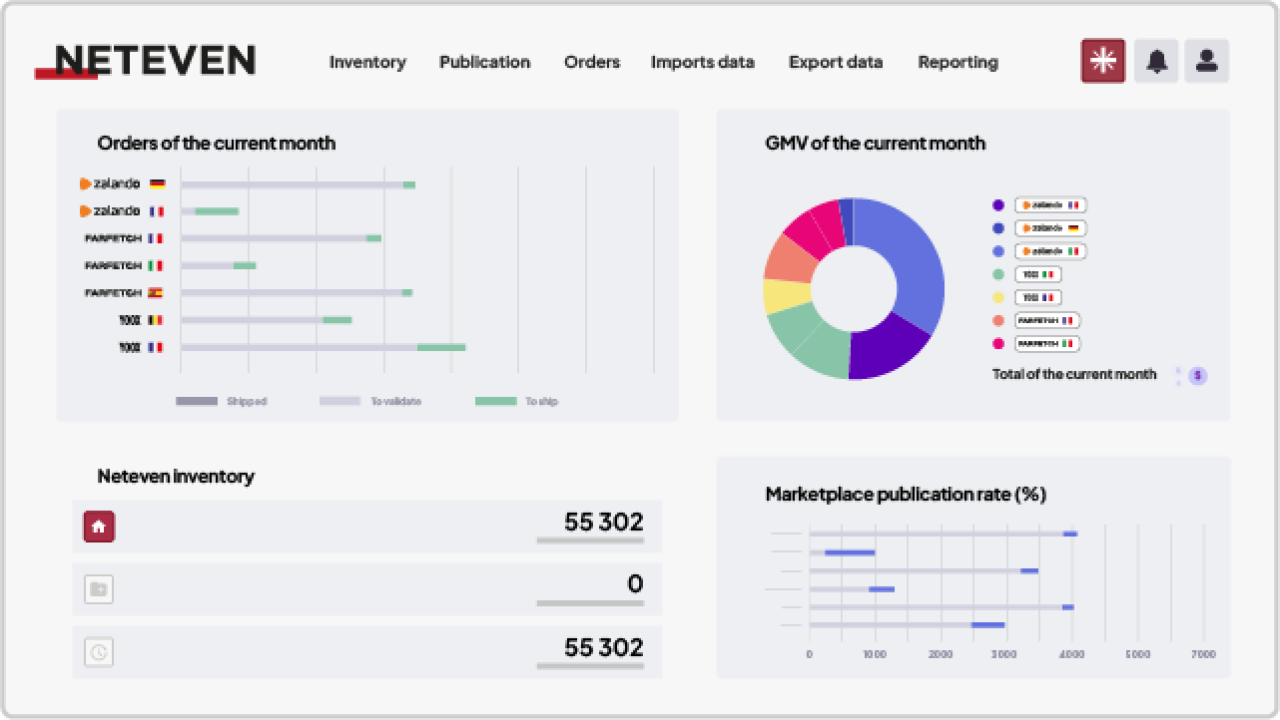The image size is (1280, 720).
Task: Click 'Neteven inventory' heading
Action: coord(175,476)
